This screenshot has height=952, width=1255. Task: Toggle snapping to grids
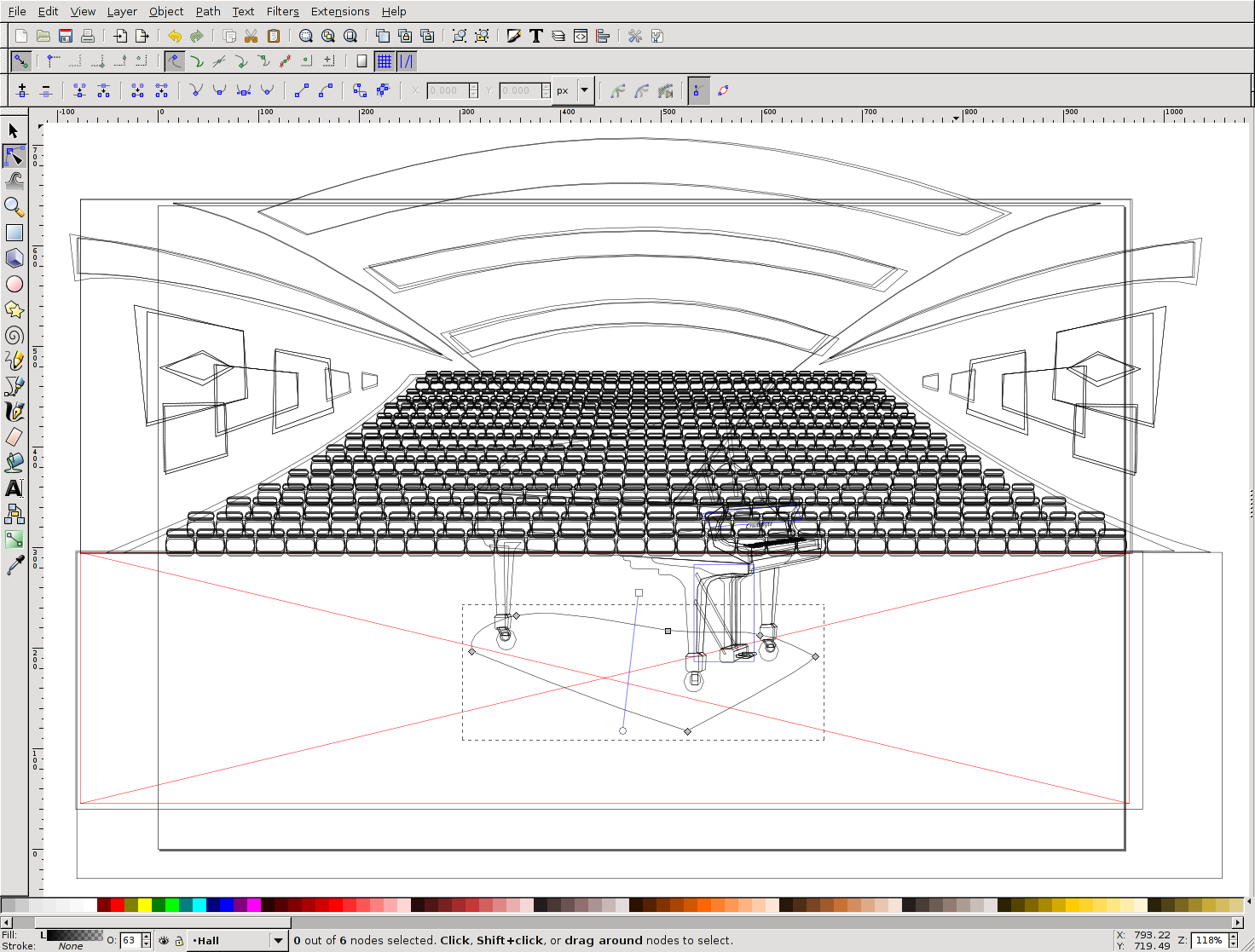coord(385,61)
